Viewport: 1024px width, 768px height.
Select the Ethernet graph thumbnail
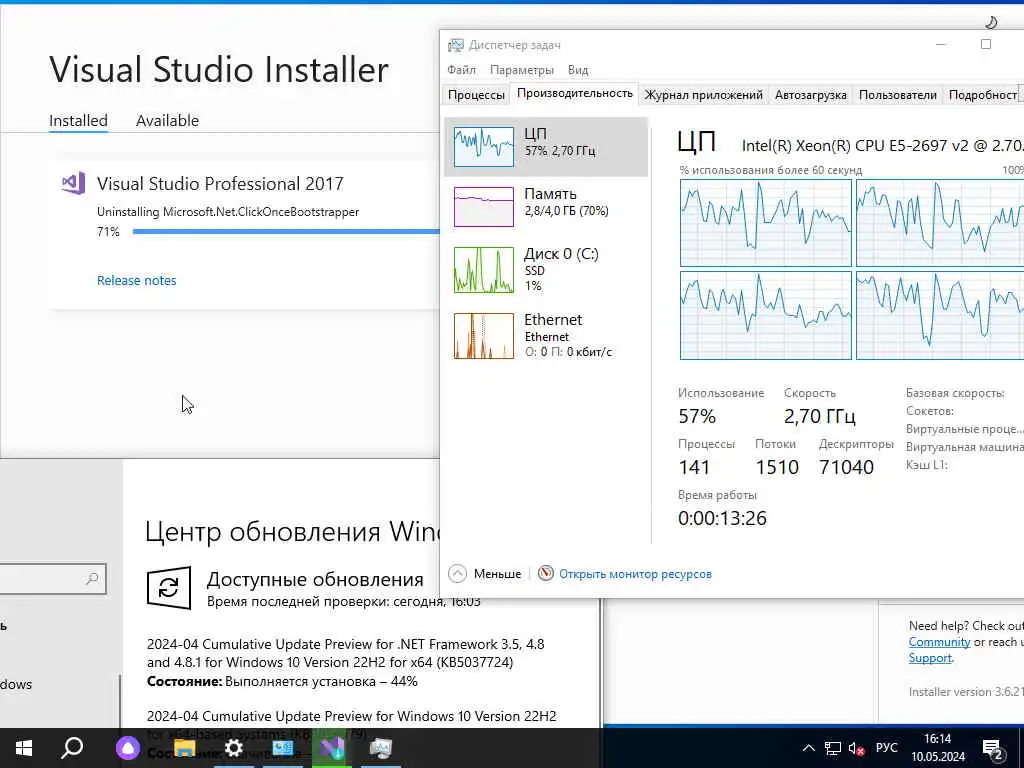483,336
